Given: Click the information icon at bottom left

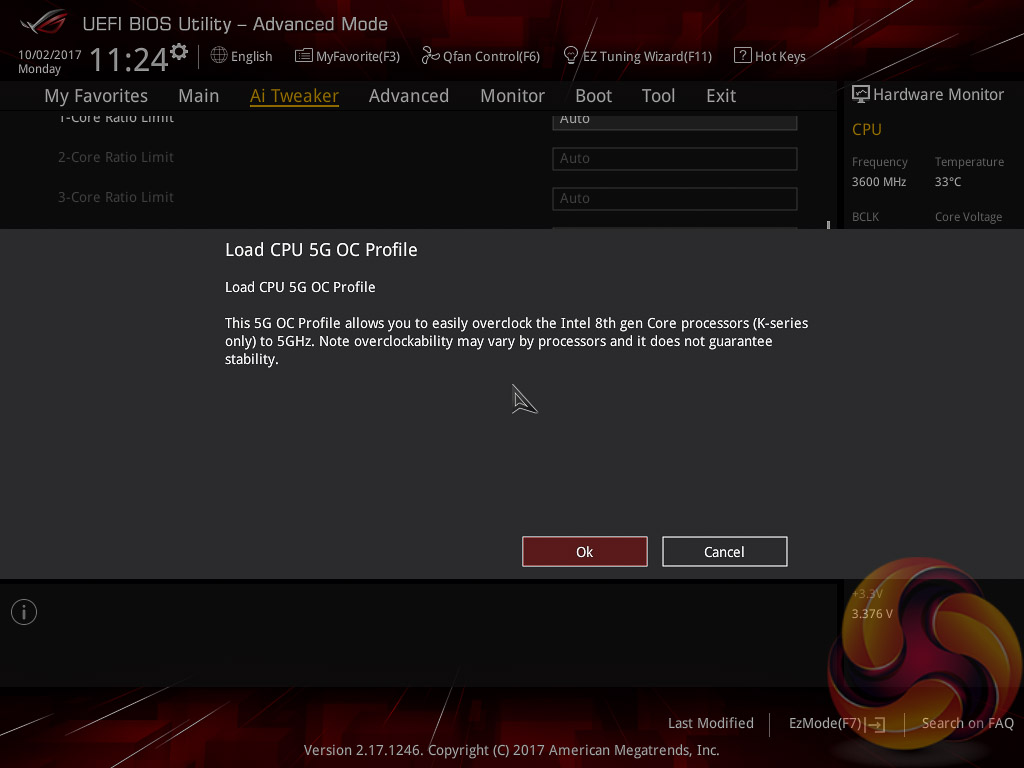Looking at the screenshot, I should 24,612.
